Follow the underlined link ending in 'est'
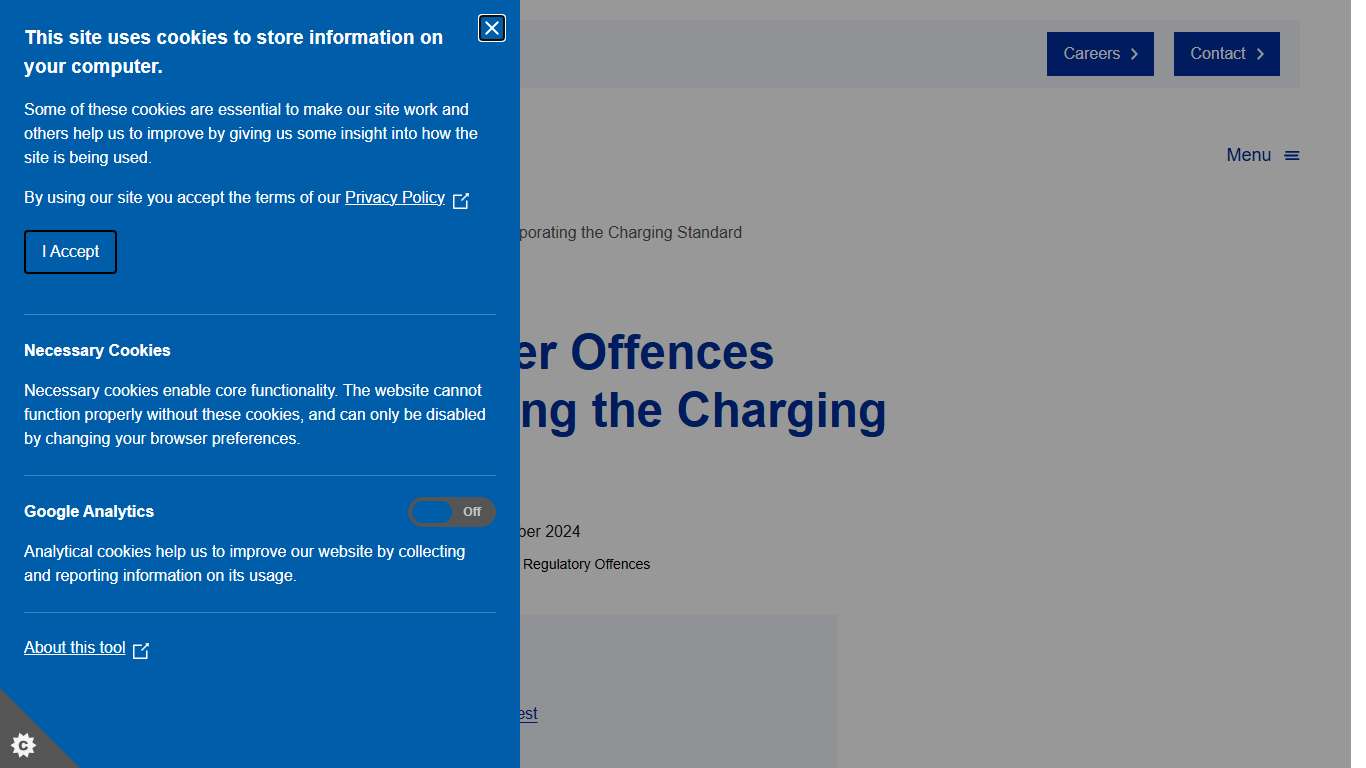This screenshot has height=768, width=1366. pos(526,713)
